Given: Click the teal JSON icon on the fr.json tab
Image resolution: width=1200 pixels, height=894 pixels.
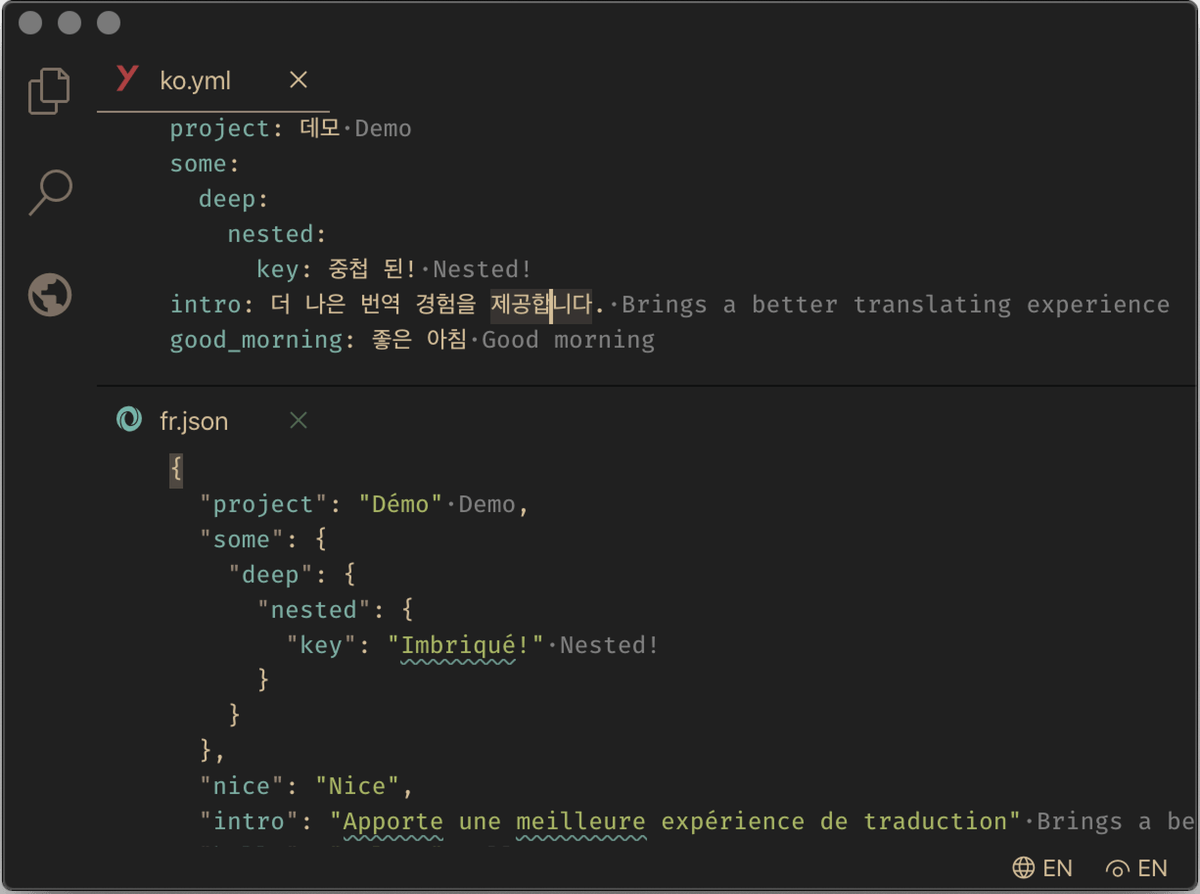Looking at the screenshot, I should tap(128, 420).
